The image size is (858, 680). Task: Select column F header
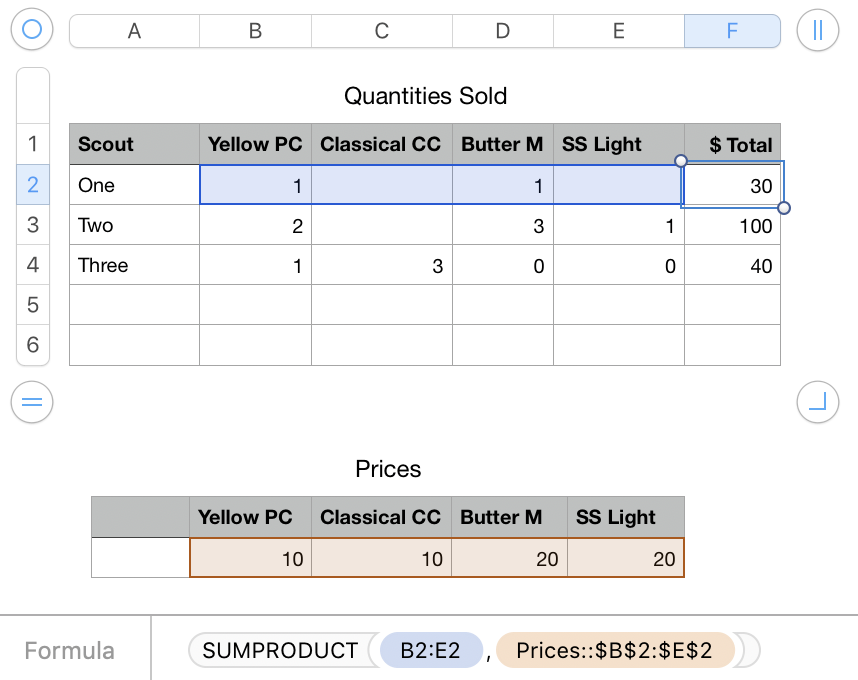click(x=732, y=31)
